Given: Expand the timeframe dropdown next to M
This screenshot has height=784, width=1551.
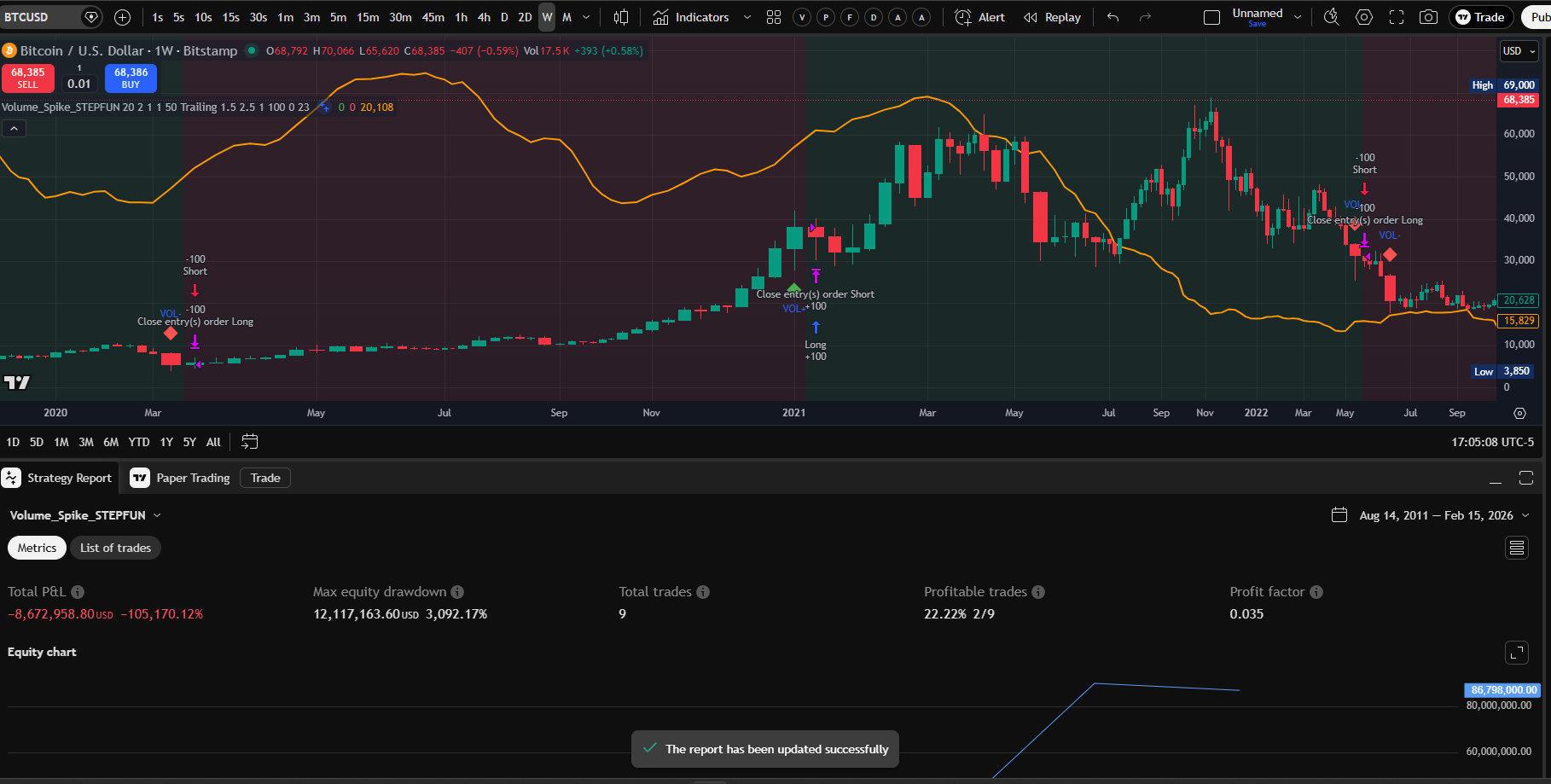Looking at the screenshot, I should point(586,16).
